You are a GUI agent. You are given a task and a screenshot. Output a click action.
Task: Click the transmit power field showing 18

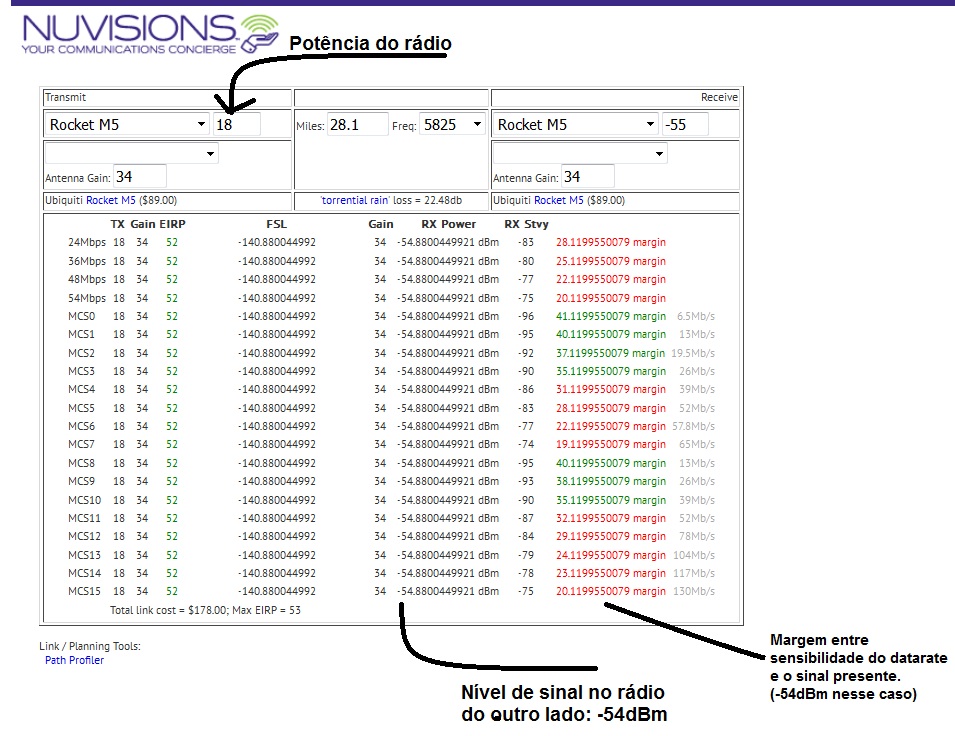tap(237, 124)
